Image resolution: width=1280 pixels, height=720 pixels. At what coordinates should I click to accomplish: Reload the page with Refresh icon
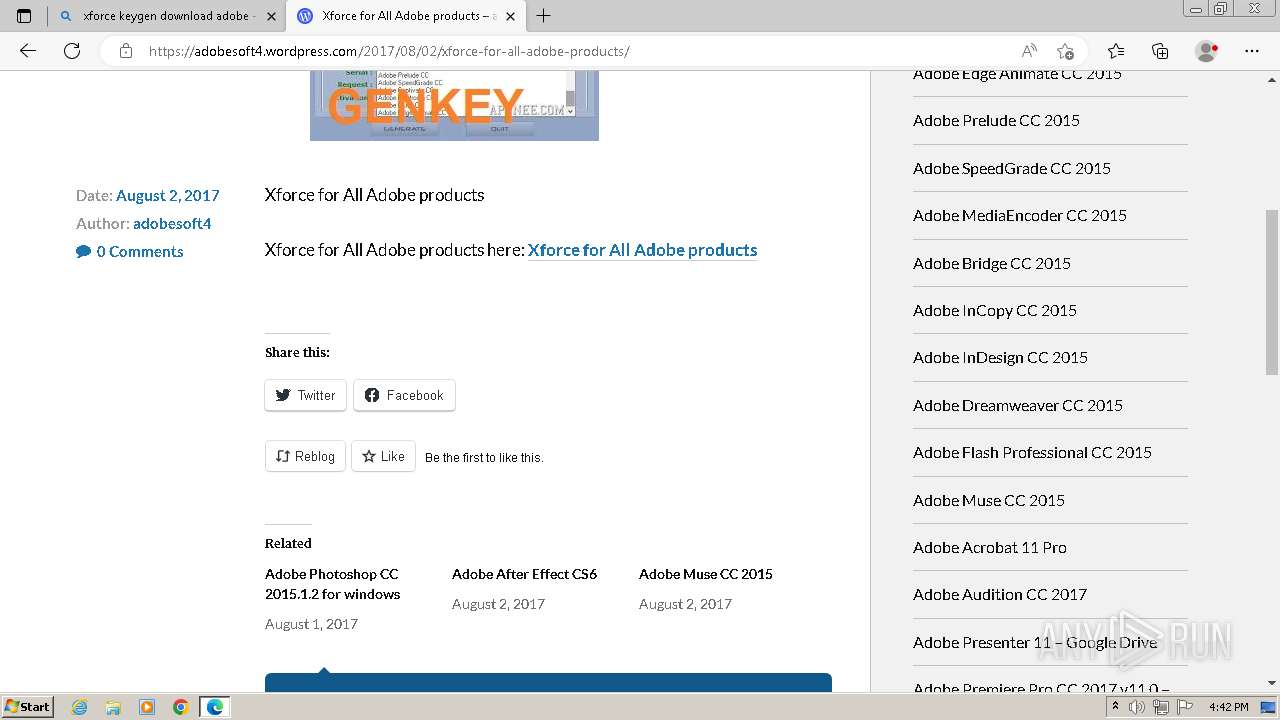coord(72,51)
